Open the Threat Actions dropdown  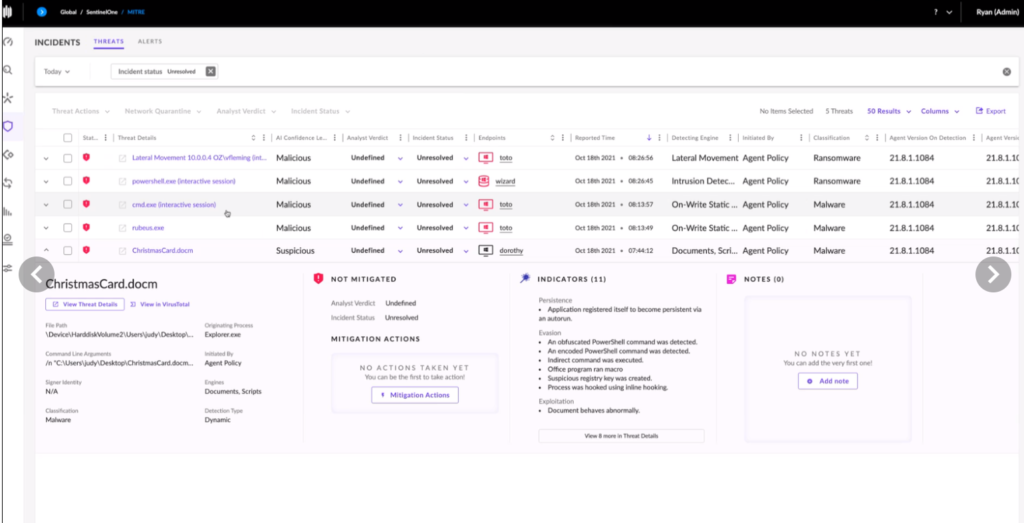pyautogui.click(x=81, y=111)
